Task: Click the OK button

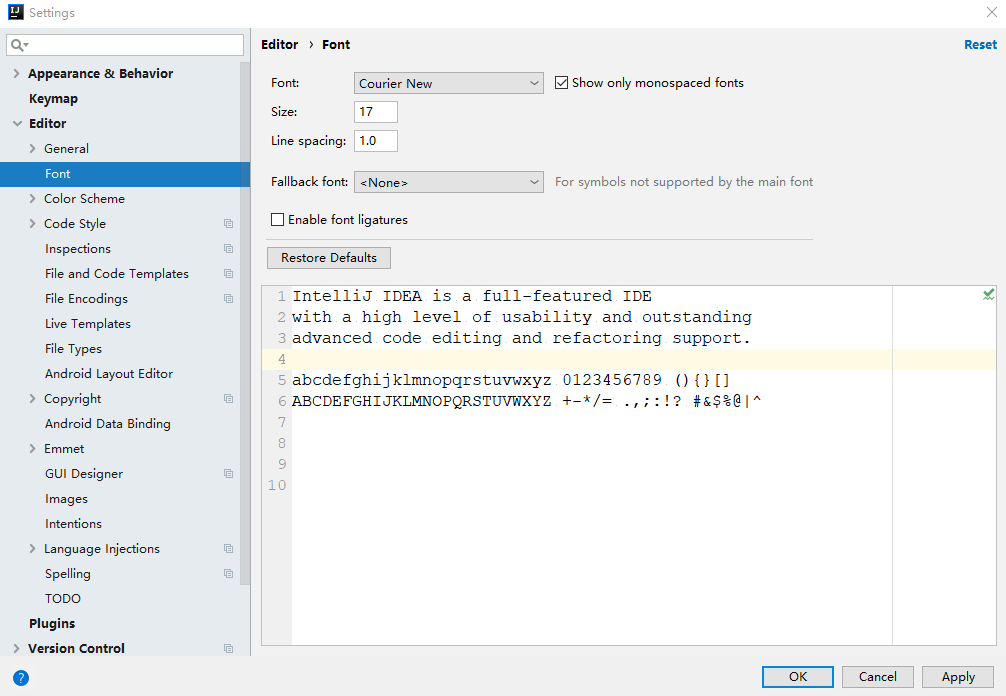Action: (797, 677)
